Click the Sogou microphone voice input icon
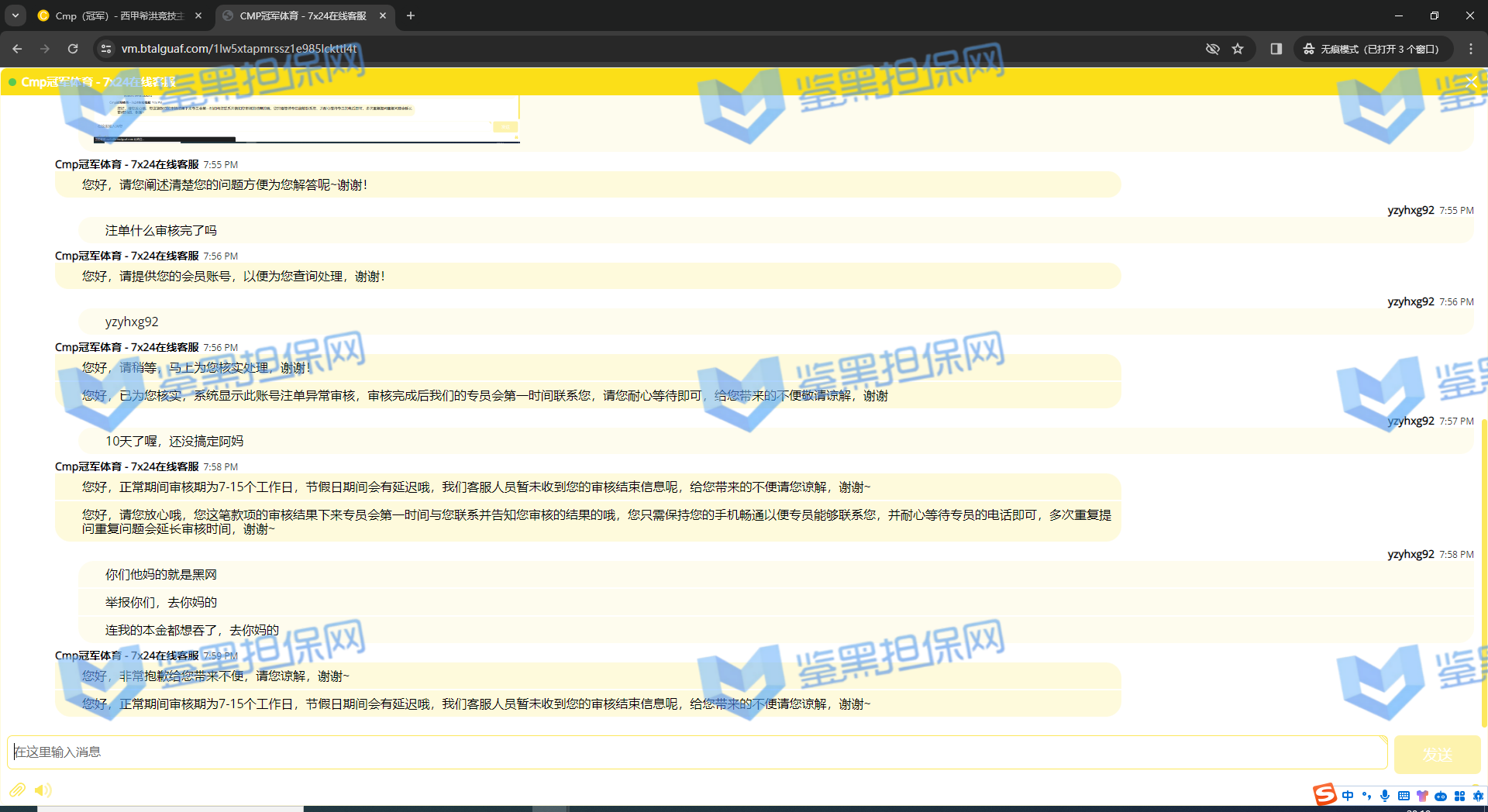Viewport: 1488px width, 812px height. point(1385,796)
